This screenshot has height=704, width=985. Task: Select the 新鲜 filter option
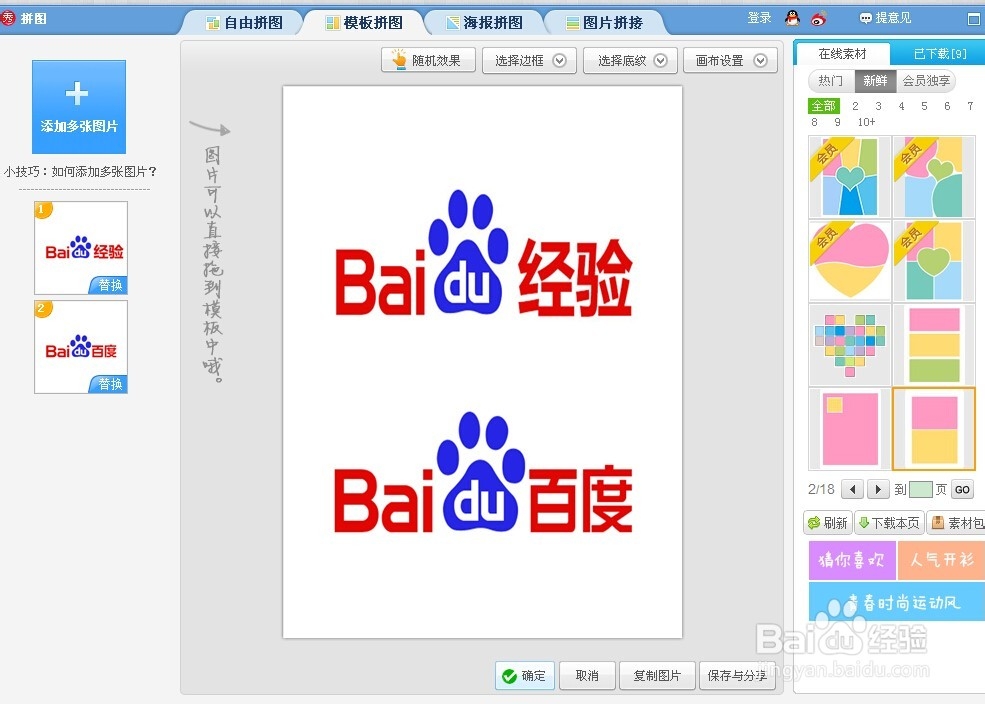(874, 81)
